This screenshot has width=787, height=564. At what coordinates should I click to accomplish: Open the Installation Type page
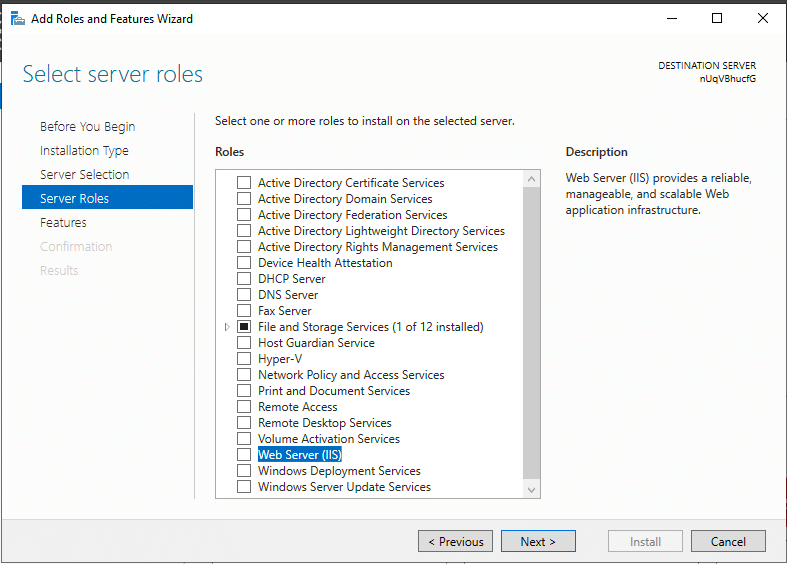pos(84,151)
